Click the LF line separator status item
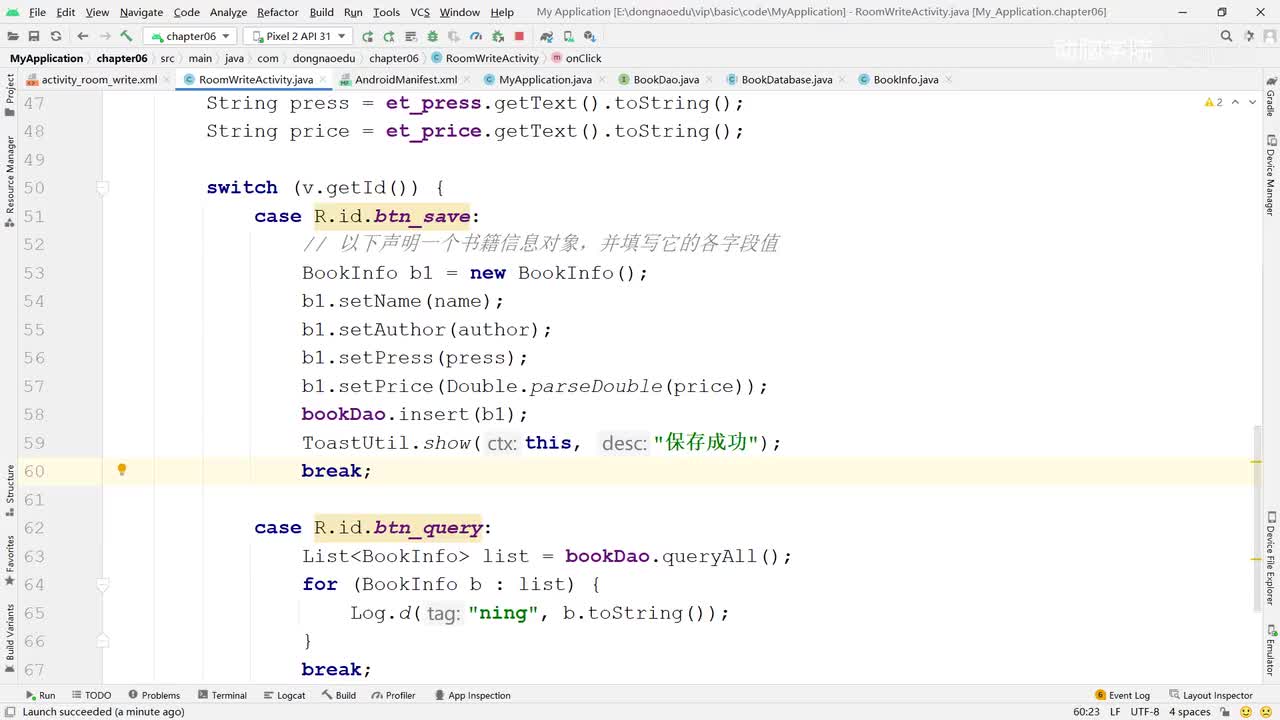This screenshot has width=1280, height=720. [x=1116, y=712]
